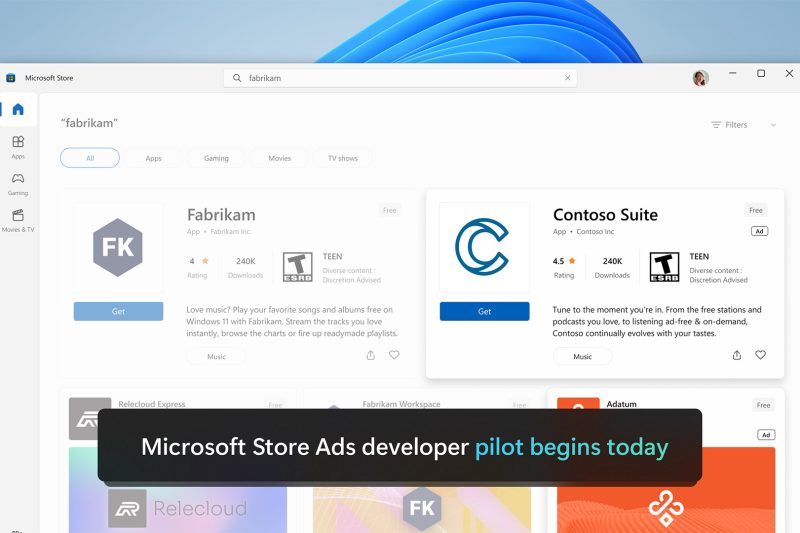This screenshot has height=533, width=800.
Task: Get the Contoso Suite app
Action: click(x=485, y=311)
